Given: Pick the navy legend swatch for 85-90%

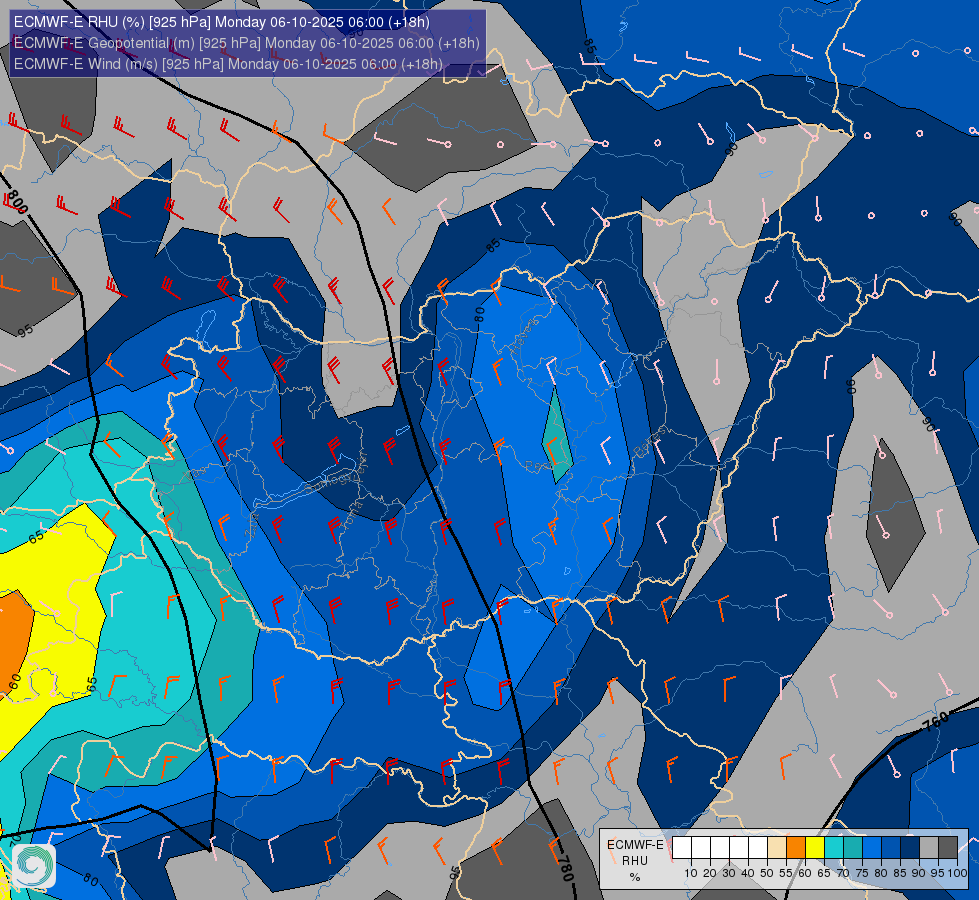Looking at the screenshot, I should (x=910, y=848).
